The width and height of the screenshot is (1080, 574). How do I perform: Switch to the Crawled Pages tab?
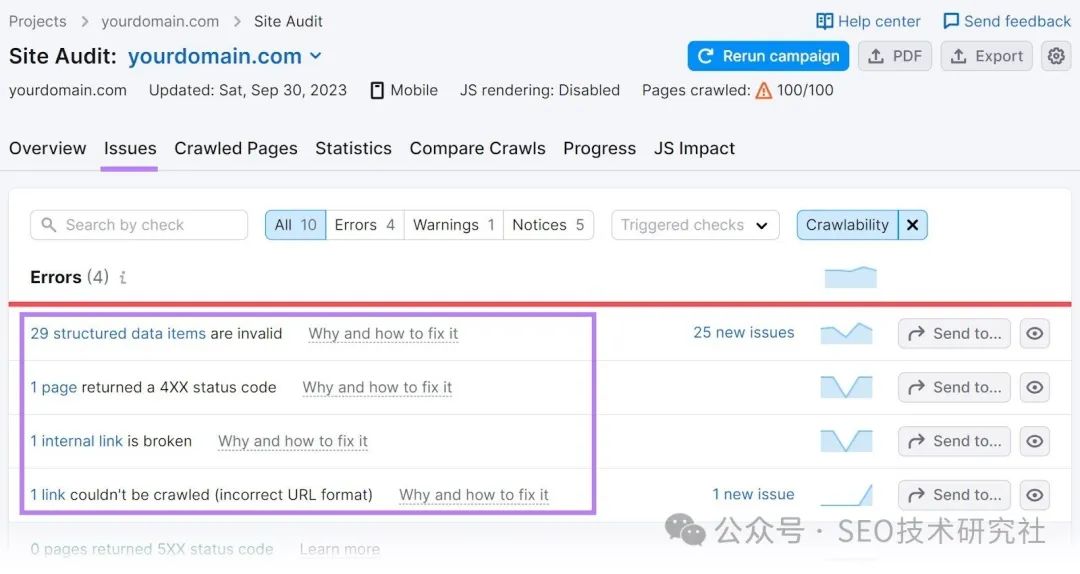coord(236,148)
